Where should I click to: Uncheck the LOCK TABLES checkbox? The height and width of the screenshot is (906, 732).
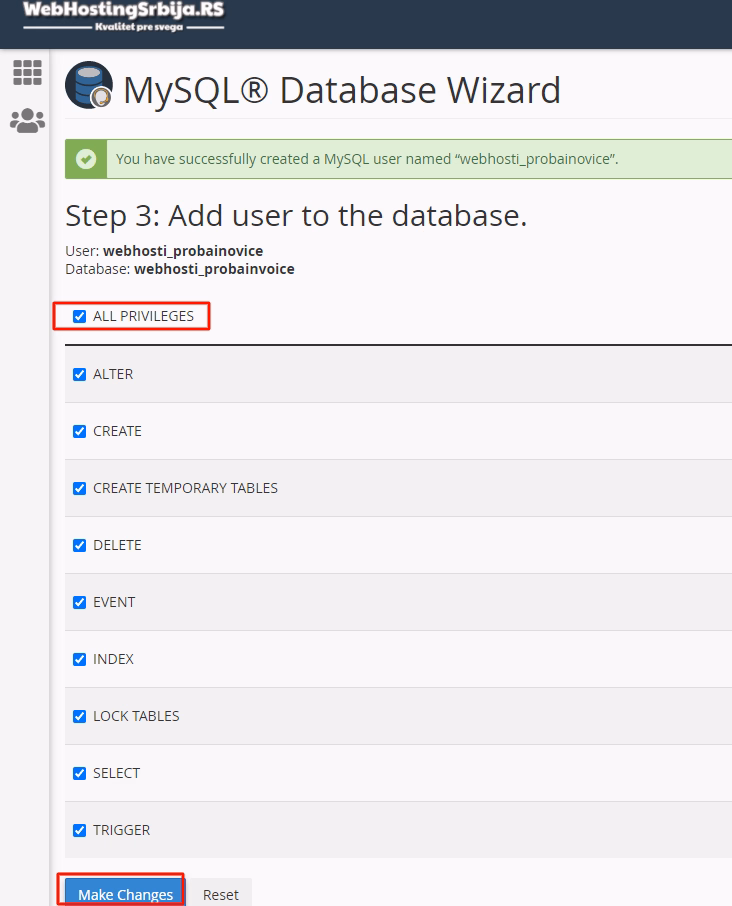pos(80,716)
